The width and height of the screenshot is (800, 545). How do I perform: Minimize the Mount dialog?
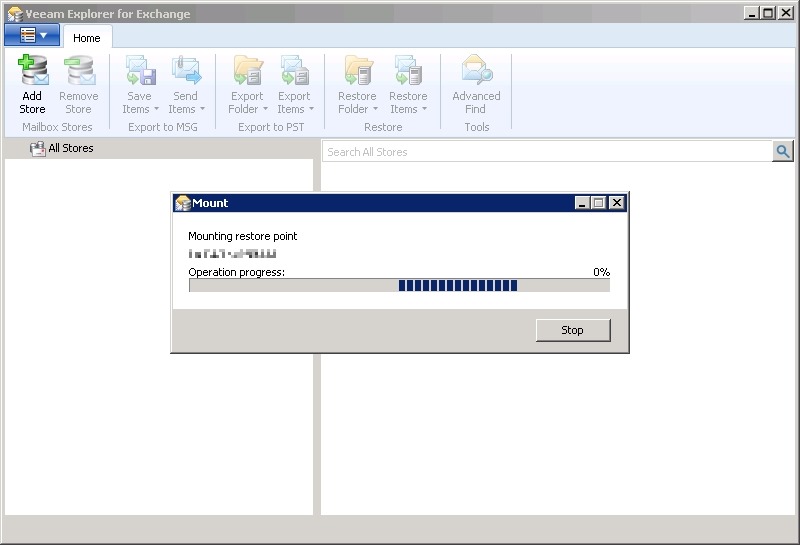tap(582, 203)
